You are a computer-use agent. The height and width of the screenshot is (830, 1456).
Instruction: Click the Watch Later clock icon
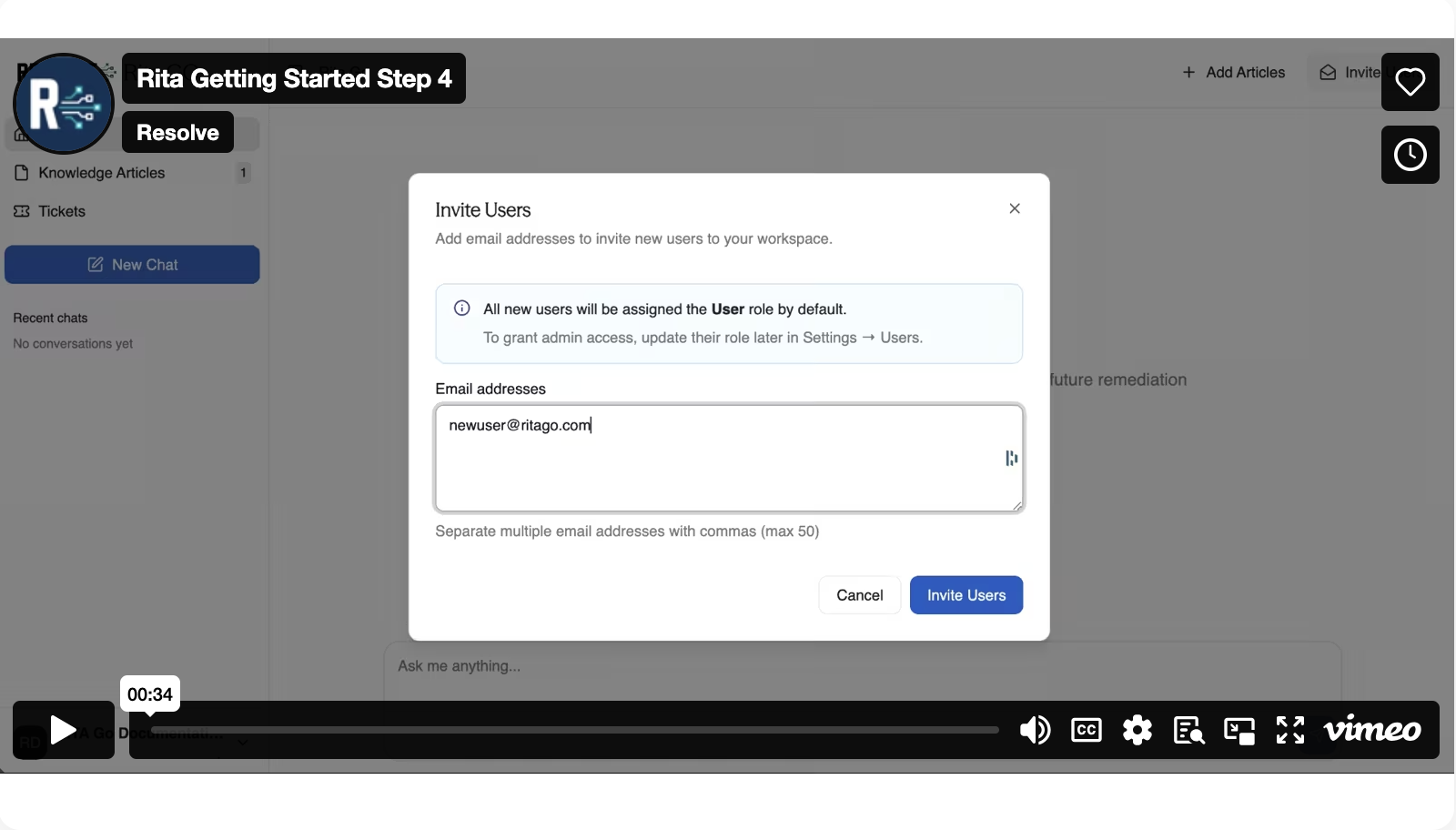click(1410, 155)
